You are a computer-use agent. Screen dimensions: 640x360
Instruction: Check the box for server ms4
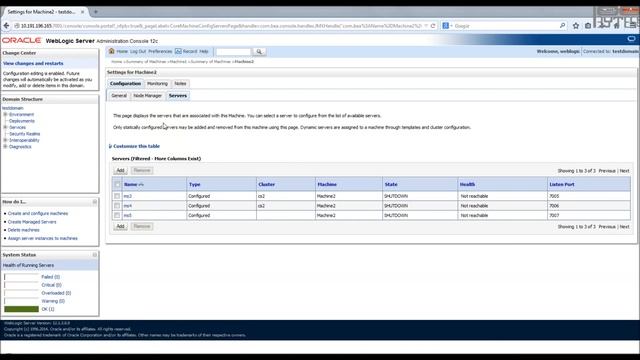coord(117,206)
